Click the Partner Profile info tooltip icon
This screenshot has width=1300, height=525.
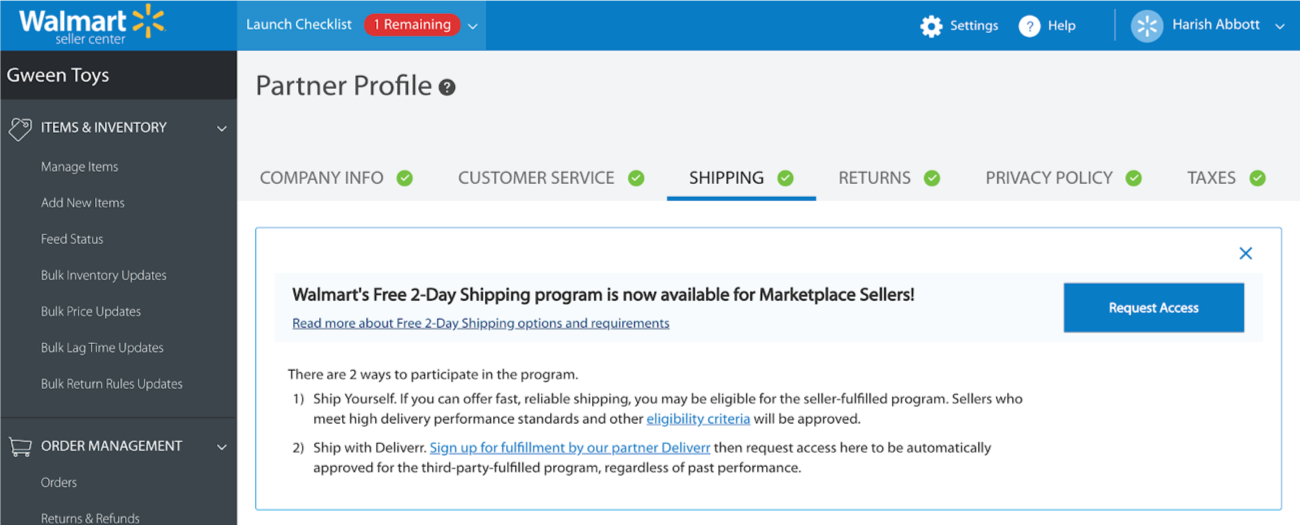pyautogui.click(x=447, y=87)
